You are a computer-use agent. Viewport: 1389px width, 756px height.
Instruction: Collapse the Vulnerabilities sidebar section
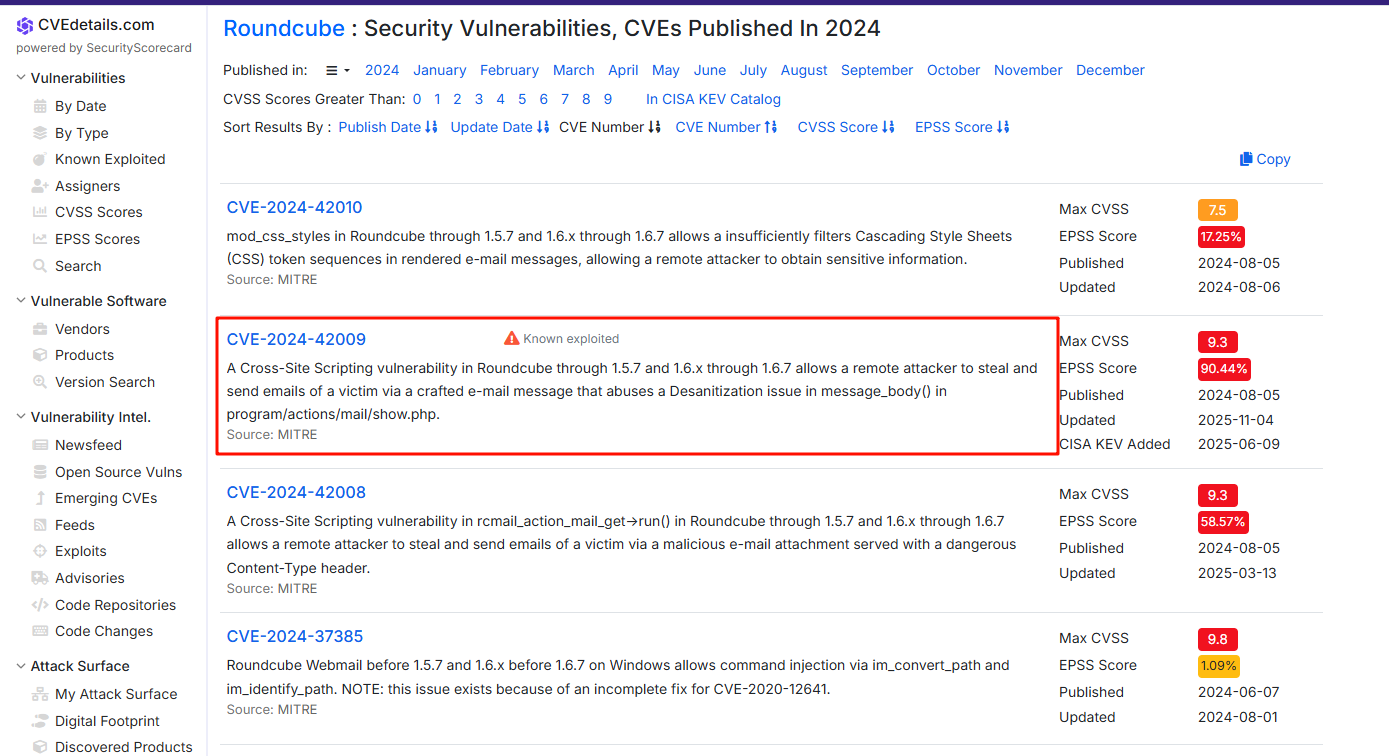pos(22,78)
